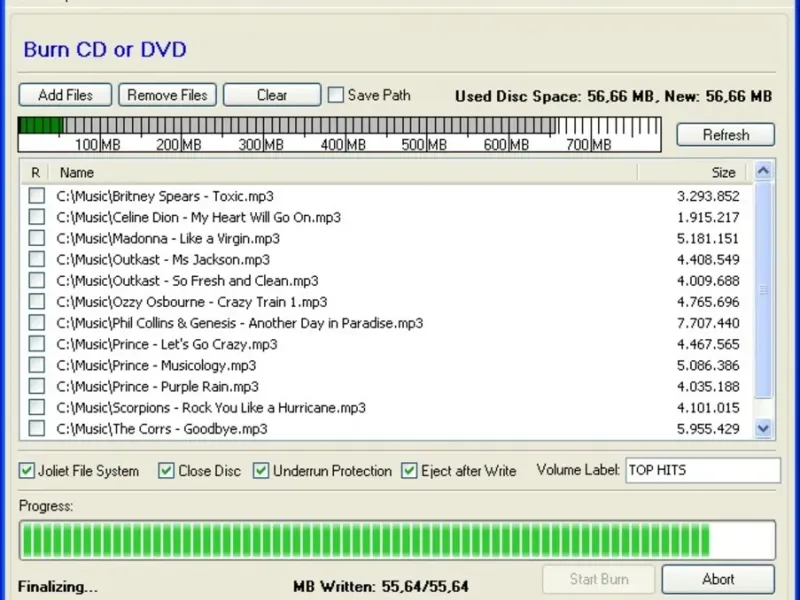800x600 pixels.
Task: Click the size value 5.955.429
Action: (708, 429)
